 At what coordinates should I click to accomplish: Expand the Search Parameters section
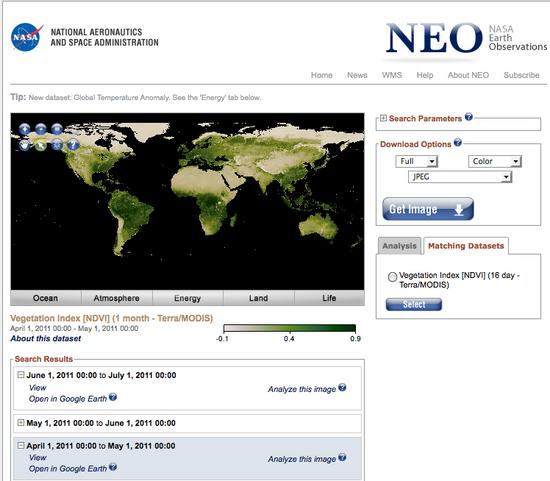click(383, 118)
